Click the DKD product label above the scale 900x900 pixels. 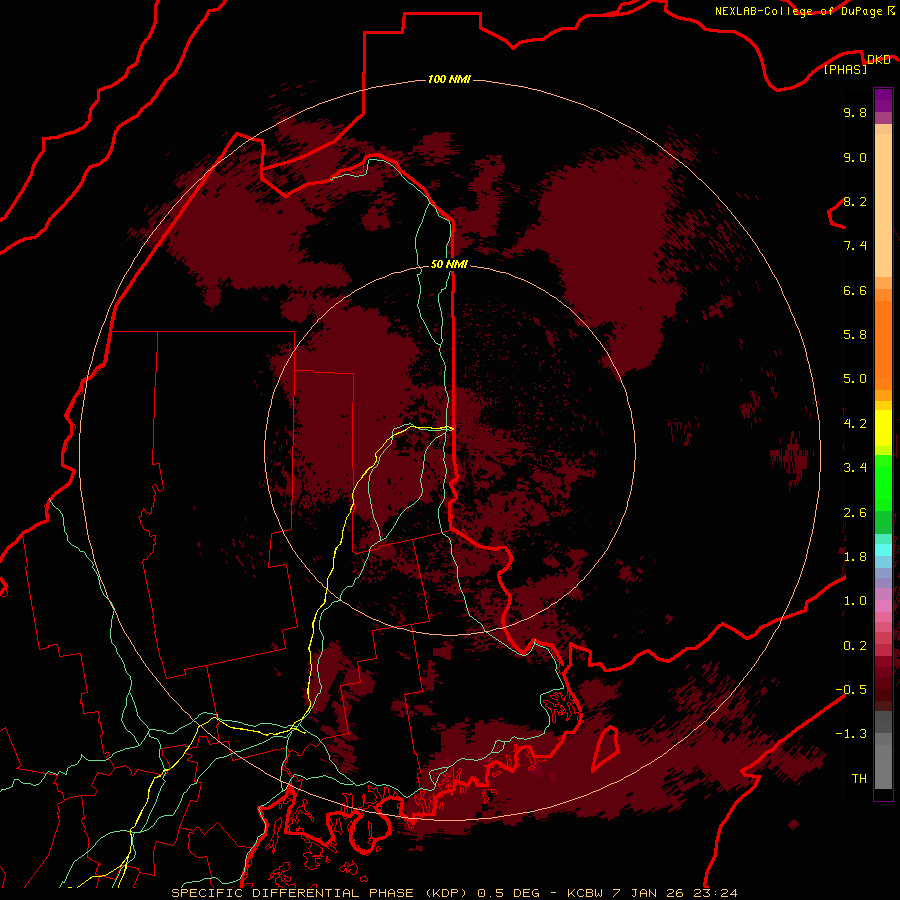[x=878, y=60]
